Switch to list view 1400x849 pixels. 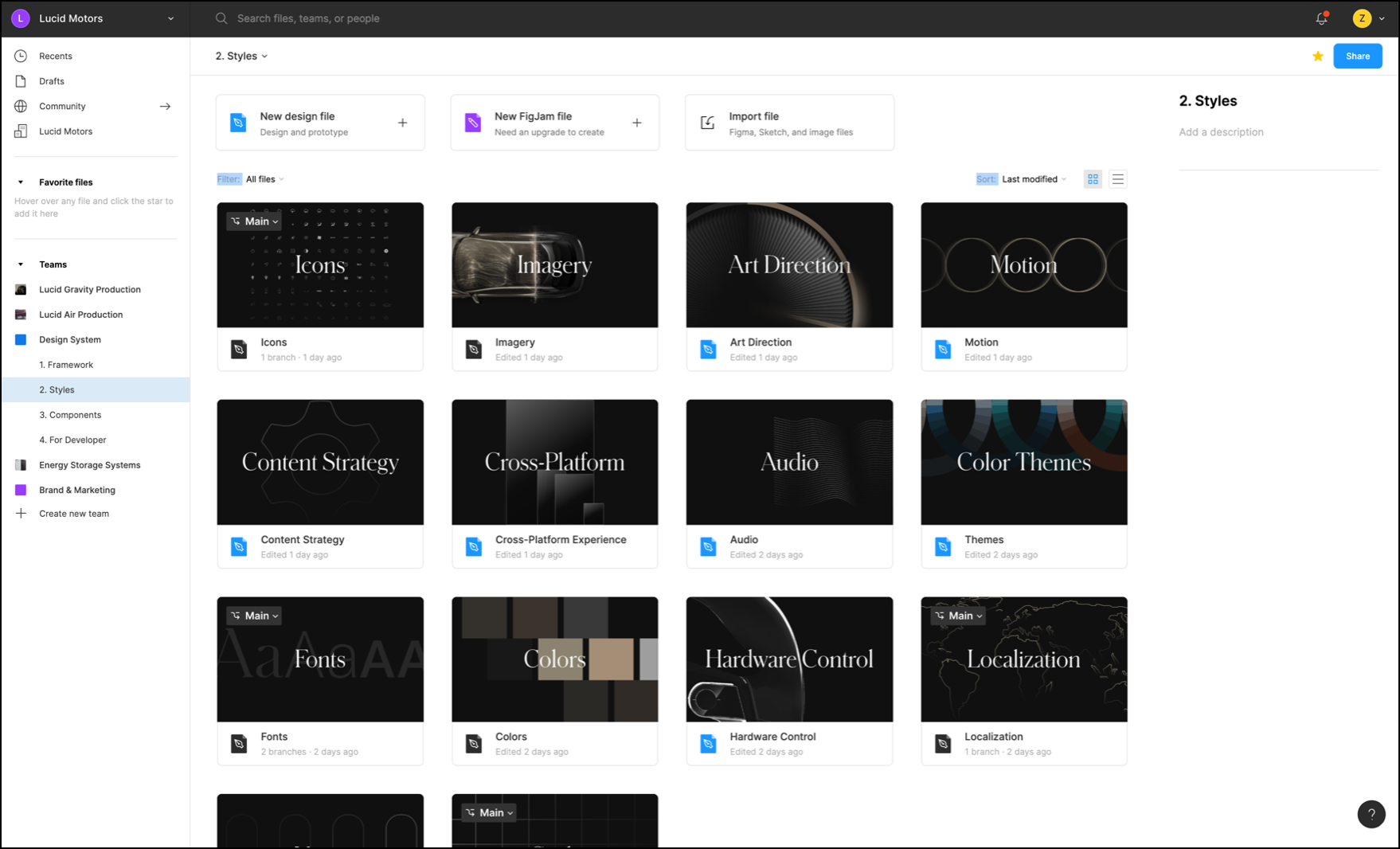coord(1118,179)
